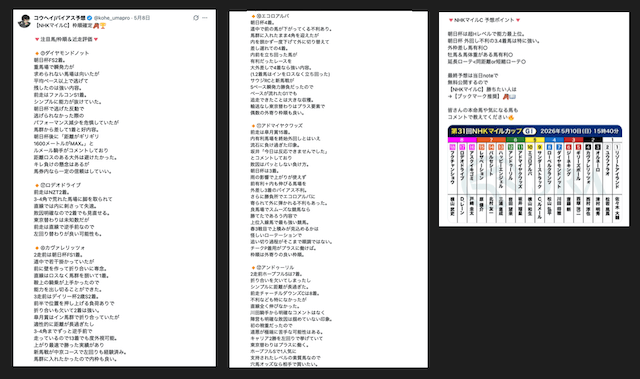This screenshot has width=640, height=379.
Task: Click the NHKマイルC 予想ポイント heading
Action: click(x=484, y=20)
